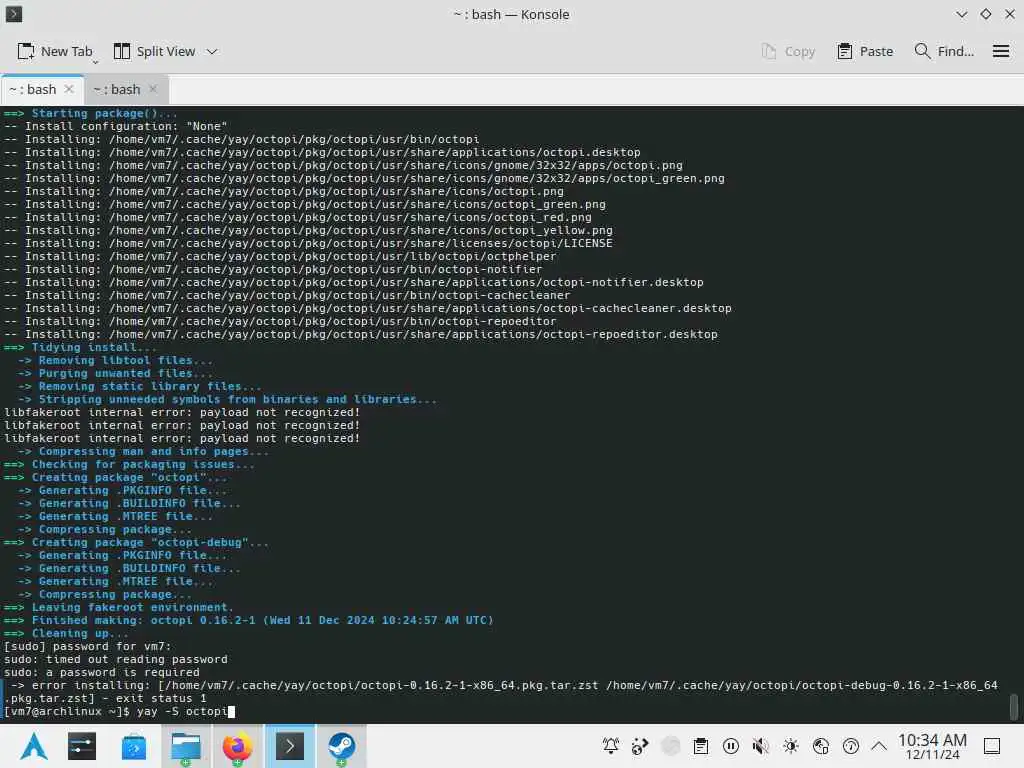Click the media pause tray icon
1024x768 pixels.
[731, 746]
